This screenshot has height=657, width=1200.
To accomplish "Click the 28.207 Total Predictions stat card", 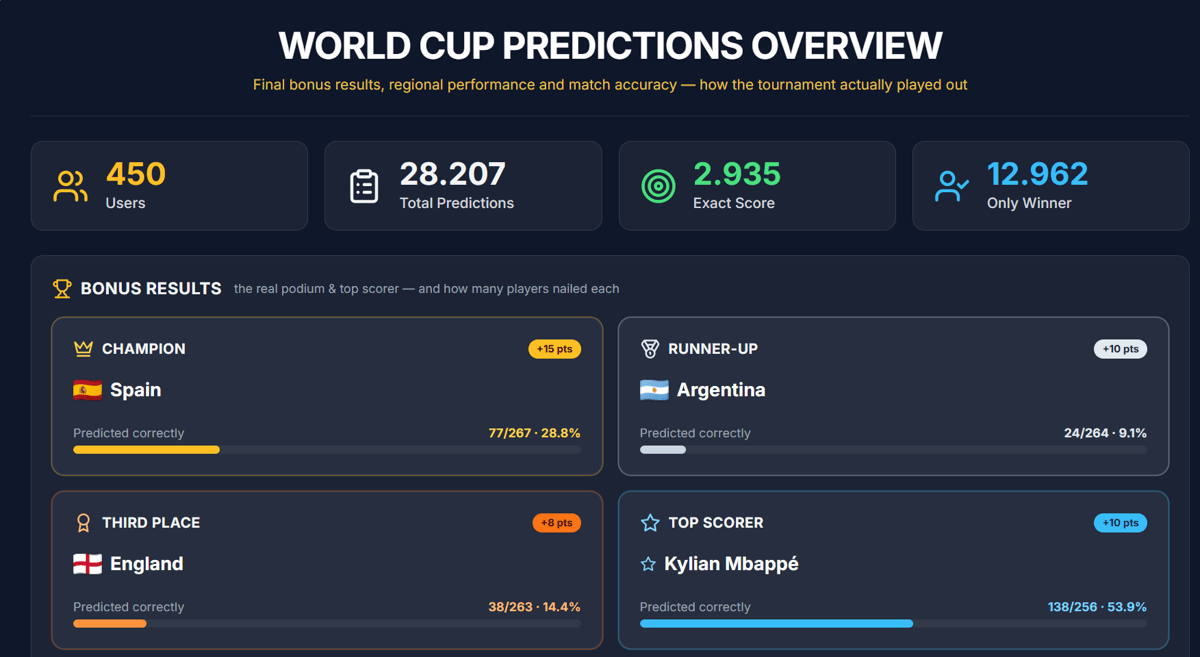I will (463, 186).
